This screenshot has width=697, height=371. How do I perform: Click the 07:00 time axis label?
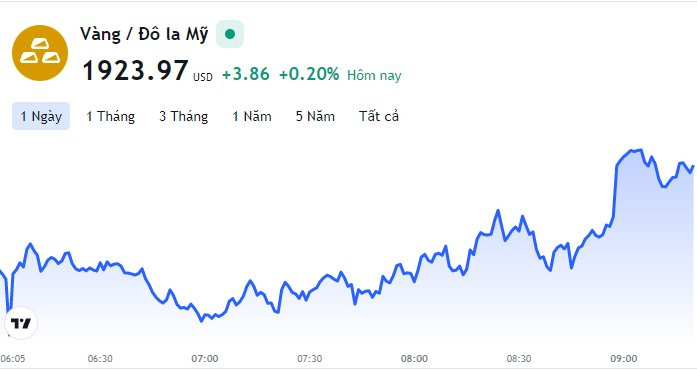pos(205,359)
